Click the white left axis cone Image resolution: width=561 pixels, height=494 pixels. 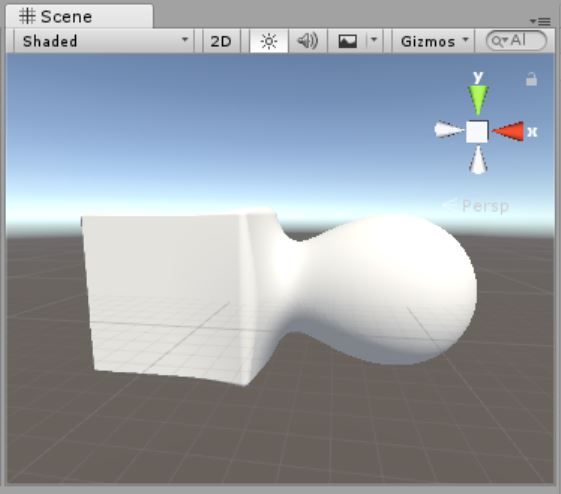tap(449, 130)
